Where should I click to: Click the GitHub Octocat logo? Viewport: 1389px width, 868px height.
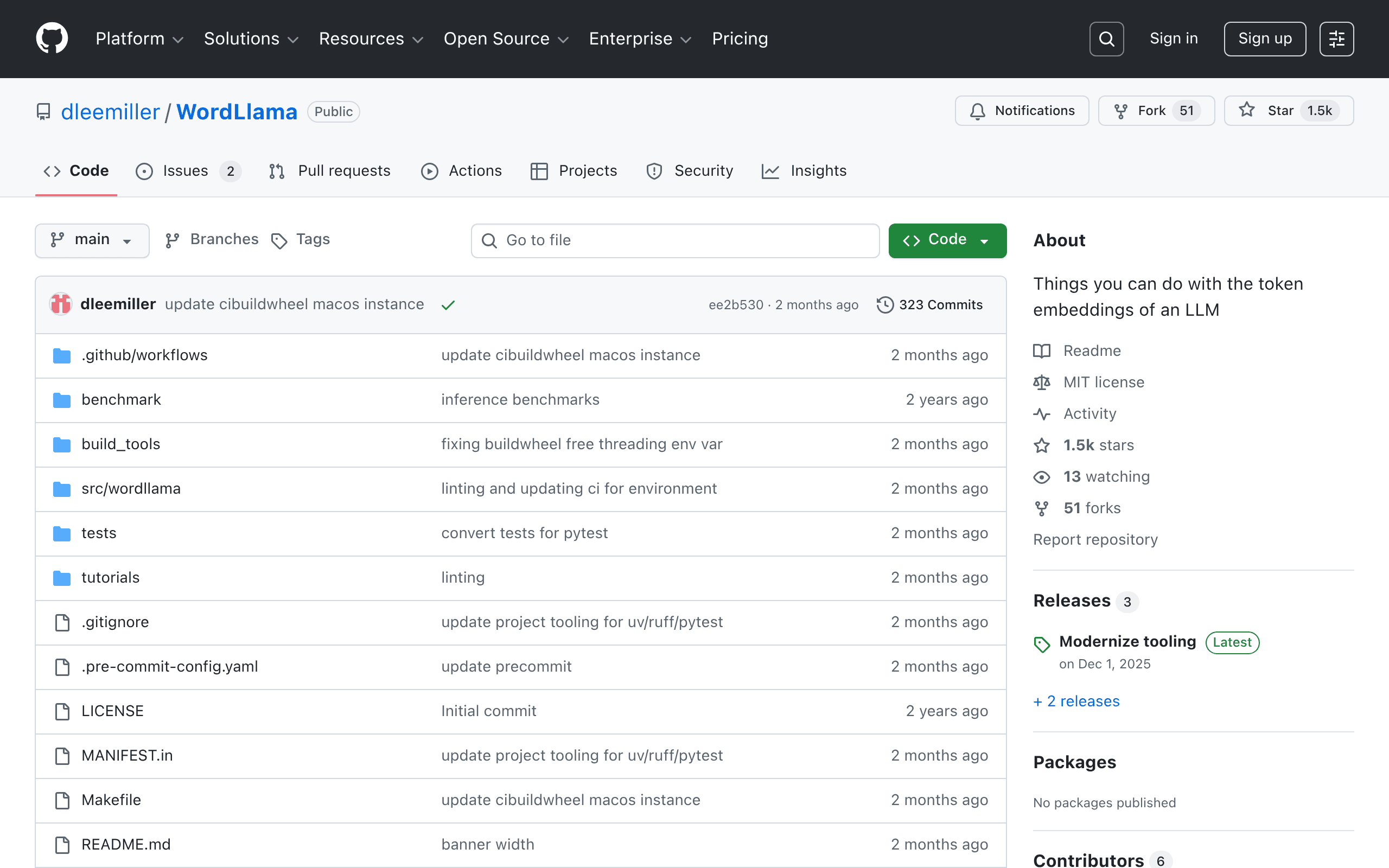point(52,39)
